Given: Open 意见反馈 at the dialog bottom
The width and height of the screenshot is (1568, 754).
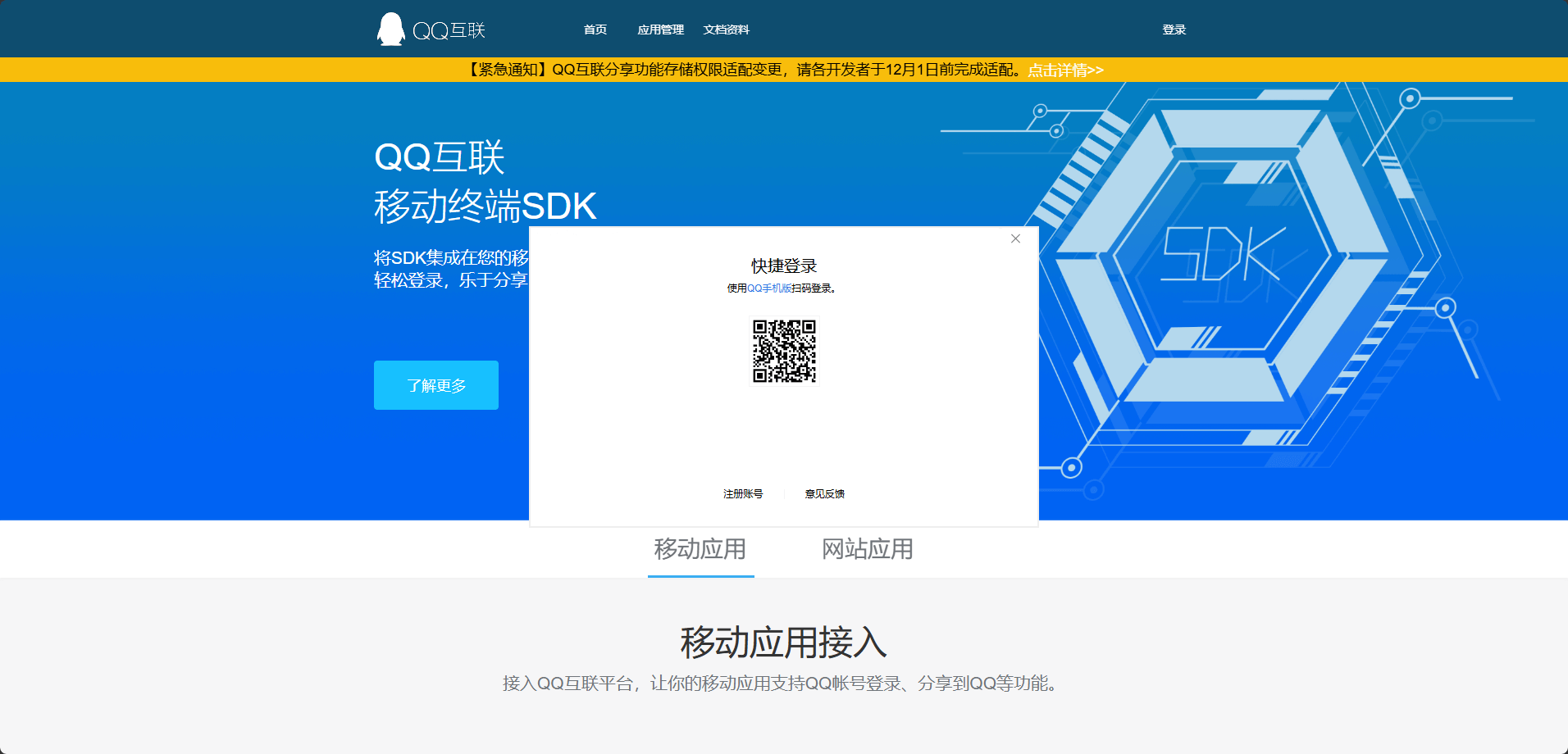Looking at the screenshot, I should click(824, 493).
